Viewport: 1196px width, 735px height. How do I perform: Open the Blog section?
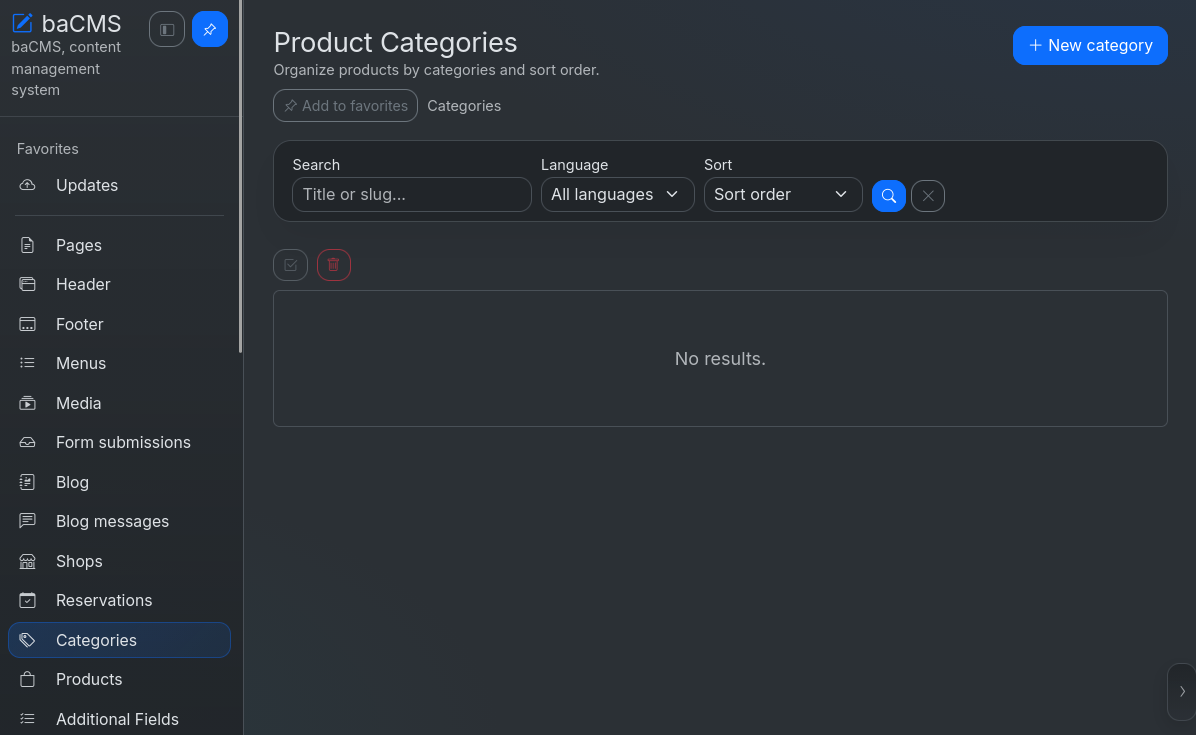[72, 483]
